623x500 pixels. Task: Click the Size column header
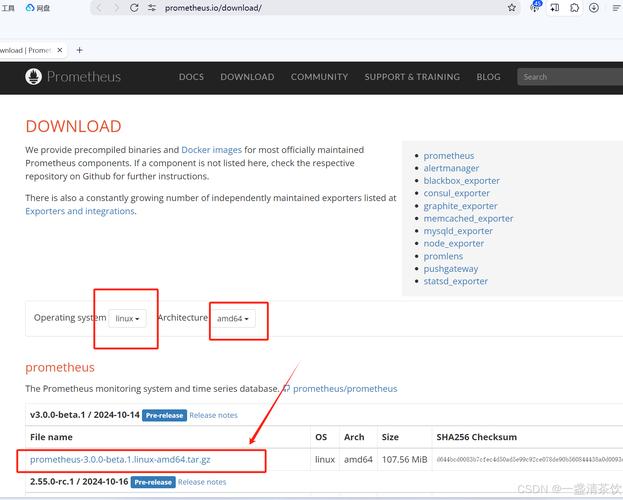coord(390,437)
